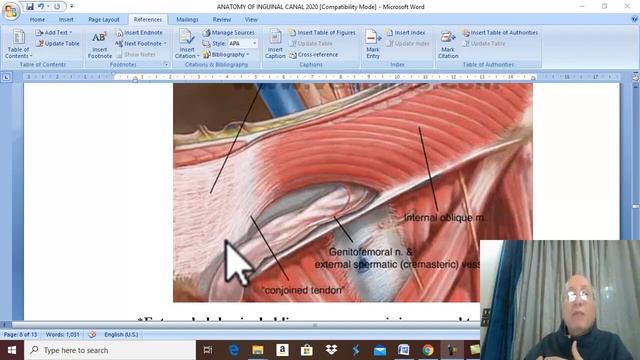Open the Windows Start menu
The height and width of the screenshot is (360, 640).
point(12,350)
